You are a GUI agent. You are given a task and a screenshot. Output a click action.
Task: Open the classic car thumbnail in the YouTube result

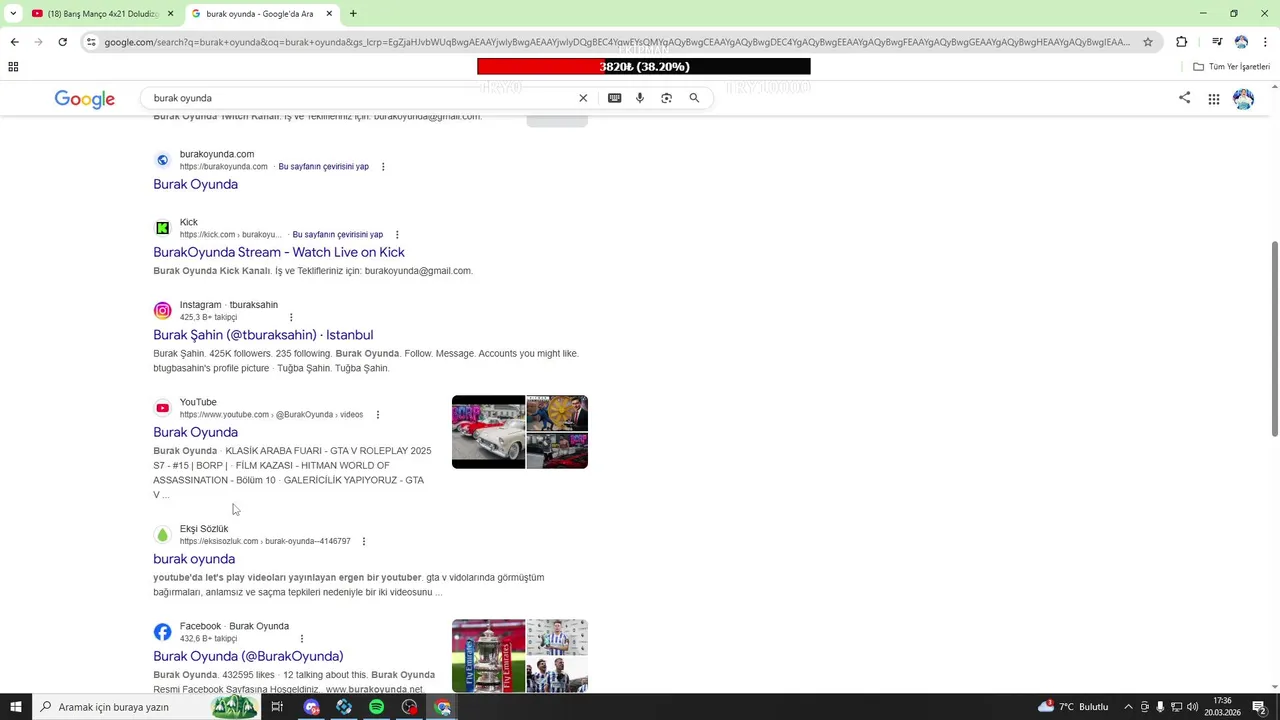pos(488,432)
